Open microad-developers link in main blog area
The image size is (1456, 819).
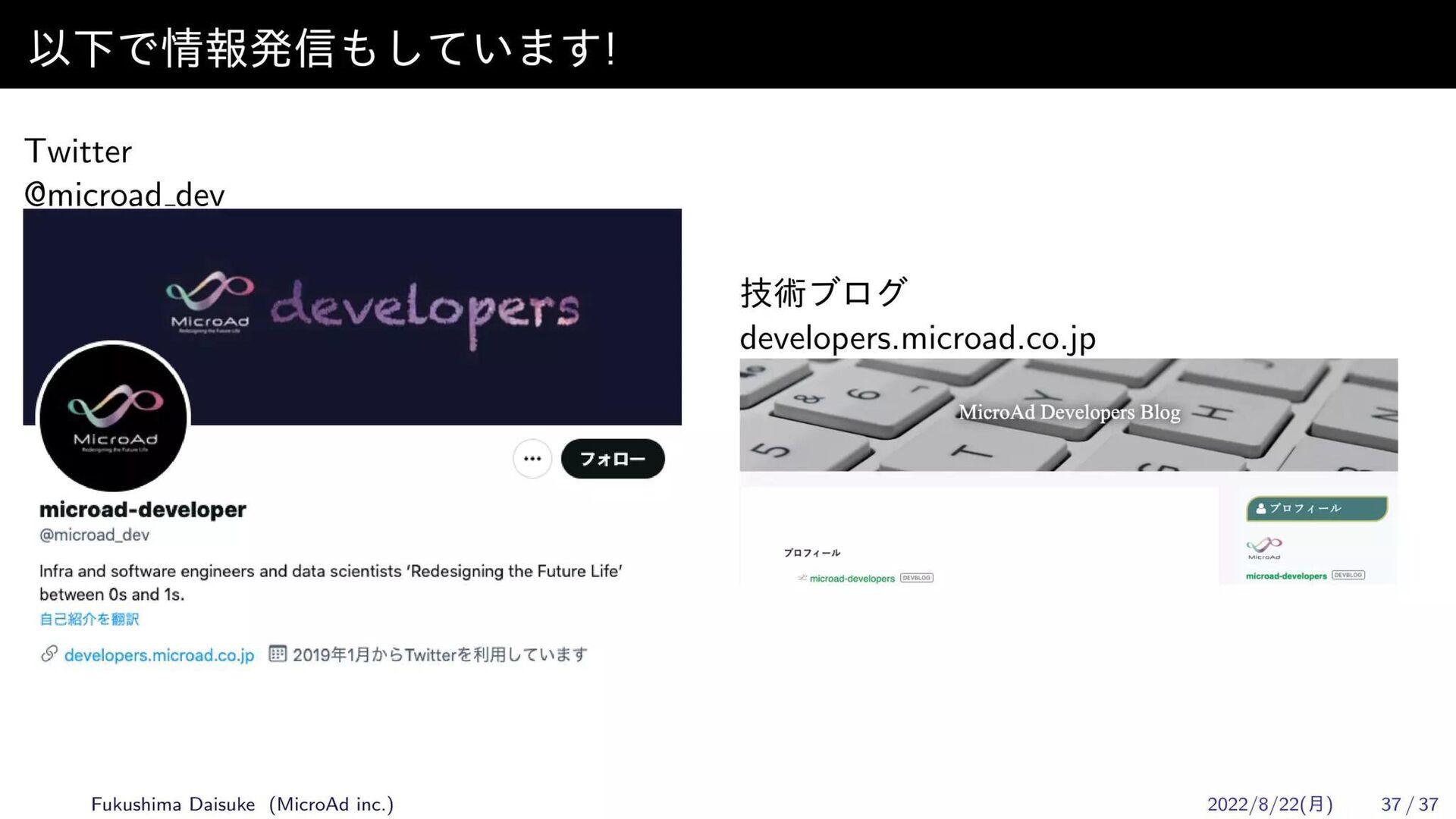[x=852, y=579]
